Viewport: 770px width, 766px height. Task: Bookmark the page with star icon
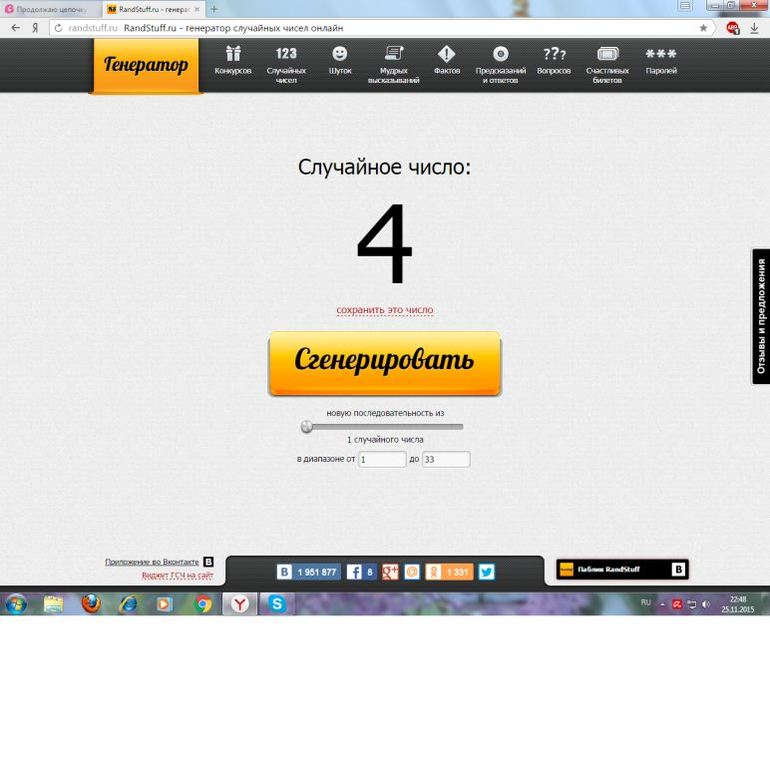(x=703, y=28)
